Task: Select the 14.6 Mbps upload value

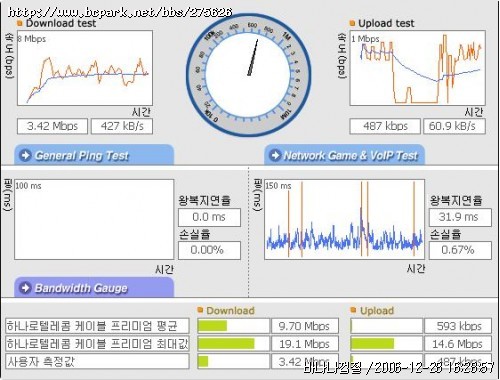Action: [x=458, y=344]
